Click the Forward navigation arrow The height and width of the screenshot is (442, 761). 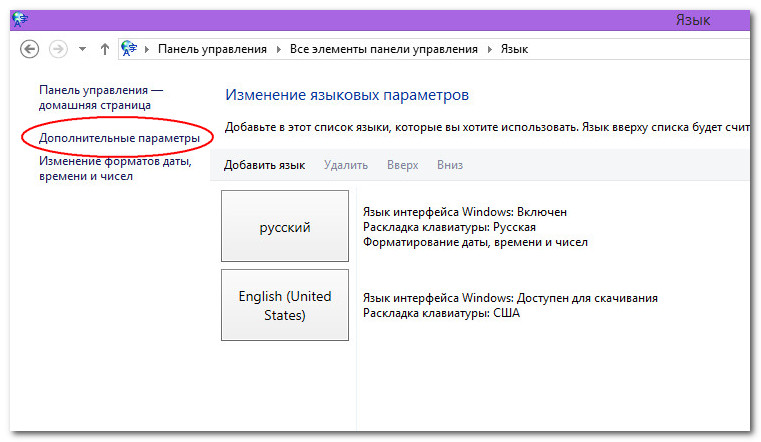click(x=58, y=49)
